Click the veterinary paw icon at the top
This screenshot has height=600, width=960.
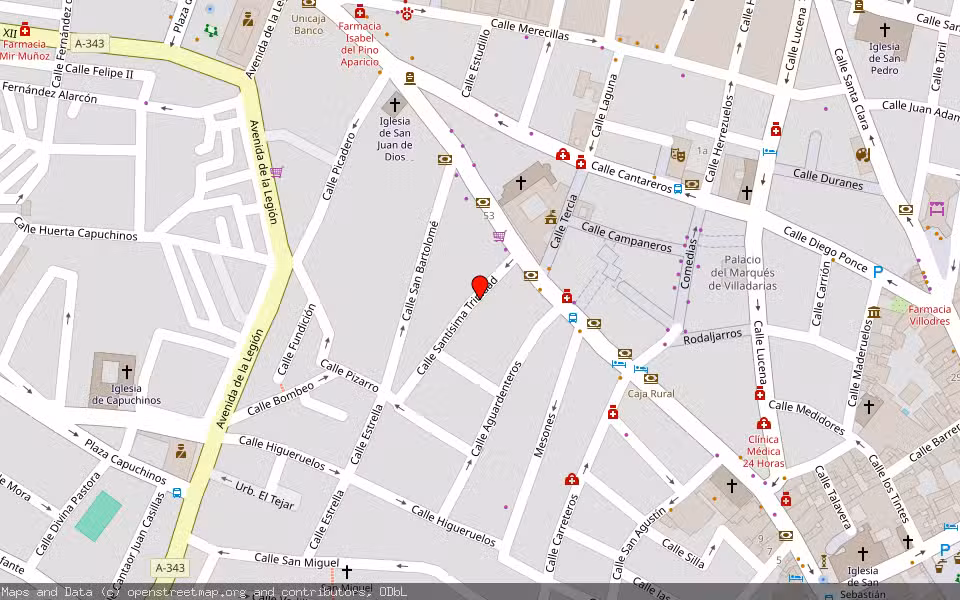tap(407, 12)
